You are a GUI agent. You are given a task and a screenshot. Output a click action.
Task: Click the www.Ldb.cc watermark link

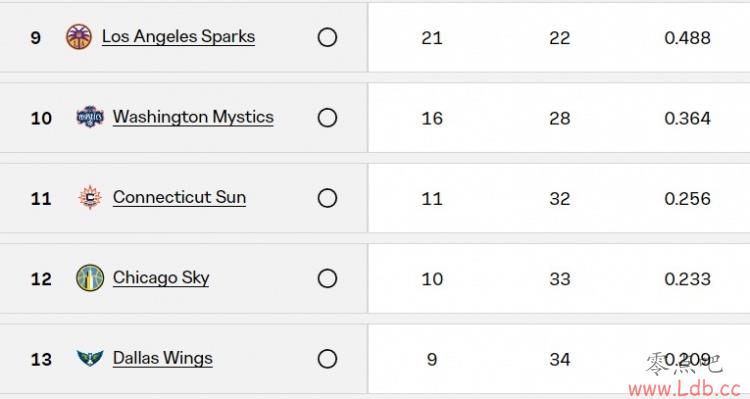[x=685, y=389]
